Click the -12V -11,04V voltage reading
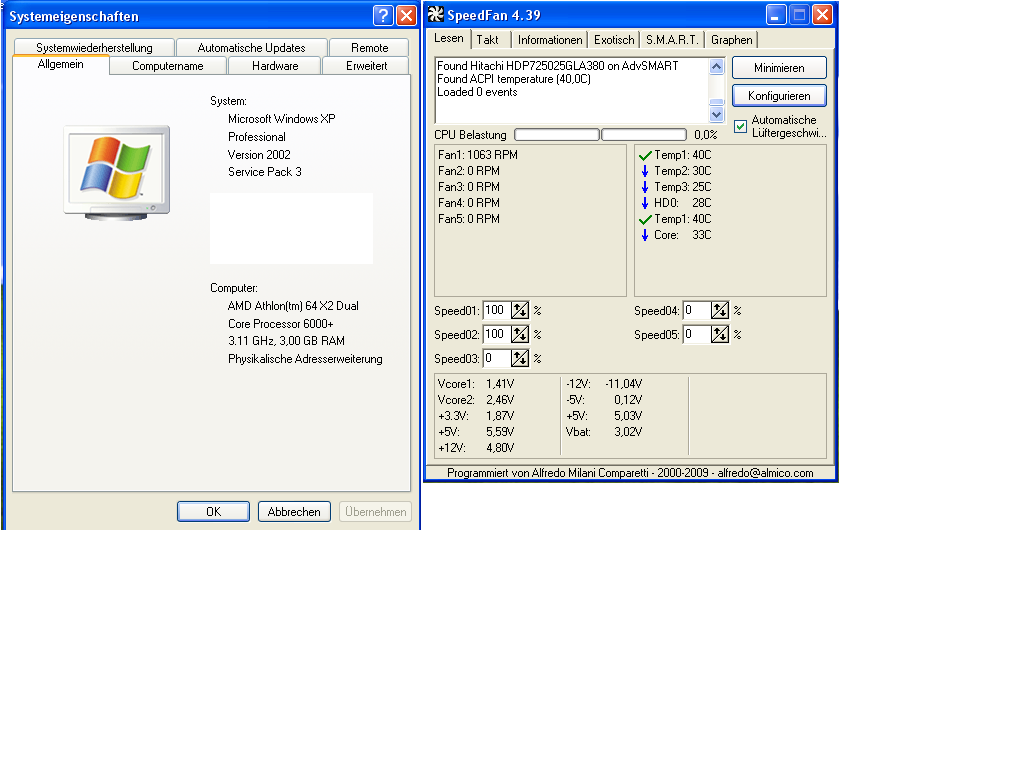 pos(604,384)
